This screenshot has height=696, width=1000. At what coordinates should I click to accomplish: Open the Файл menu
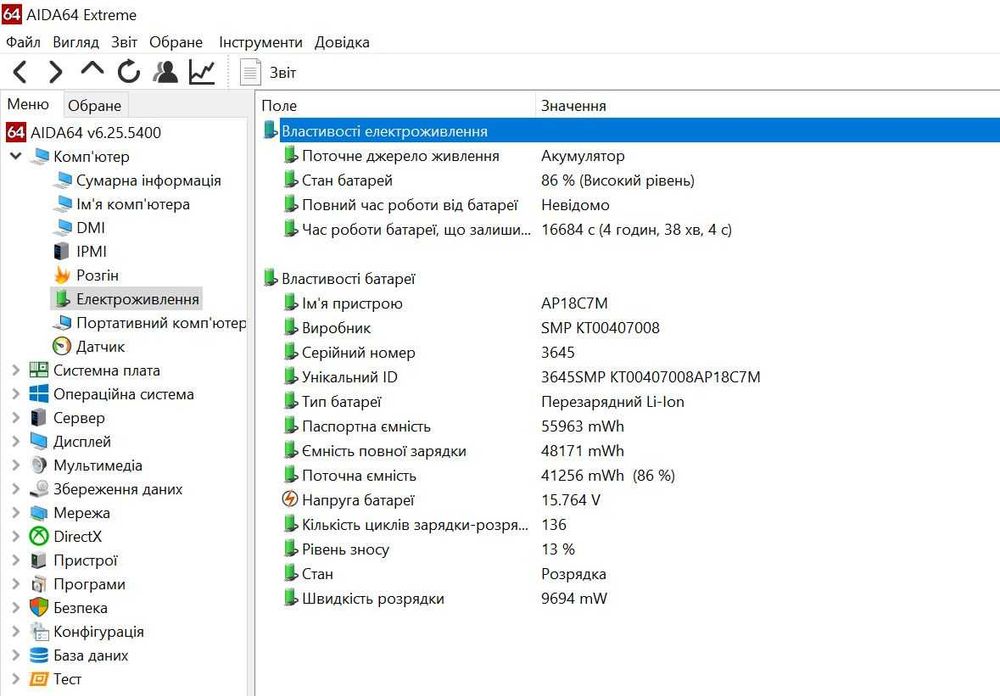click(23, 42)
